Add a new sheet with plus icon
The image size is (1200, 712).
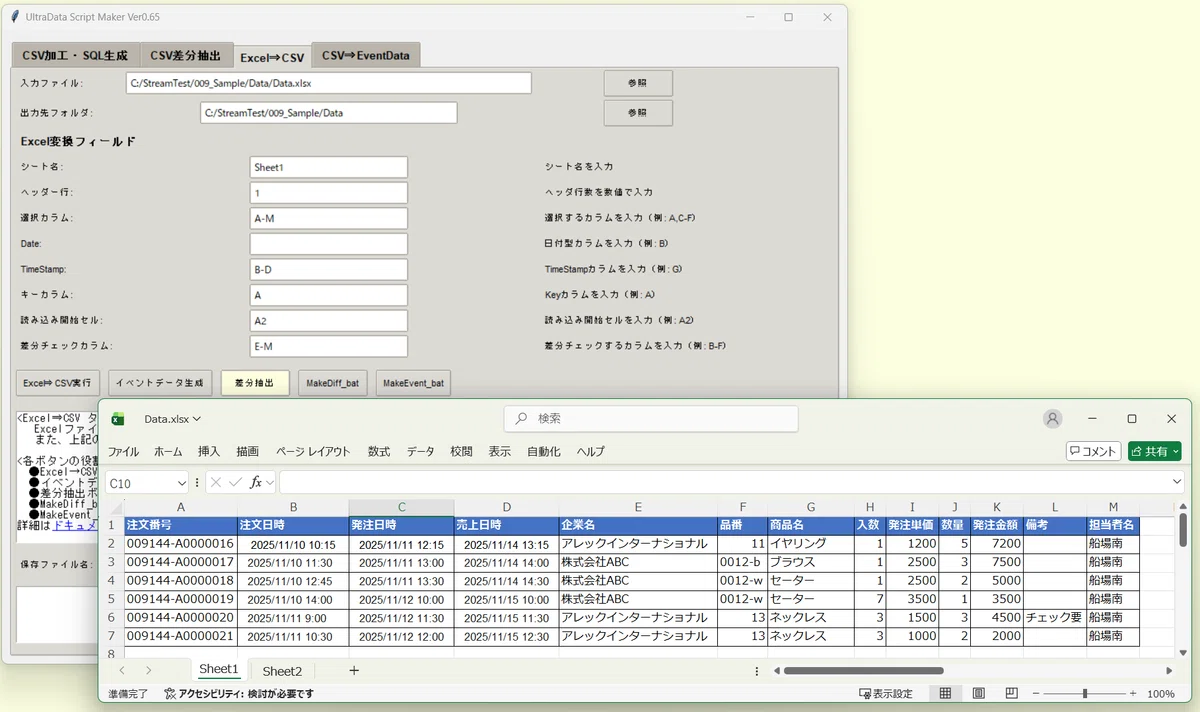pos(353,670)
